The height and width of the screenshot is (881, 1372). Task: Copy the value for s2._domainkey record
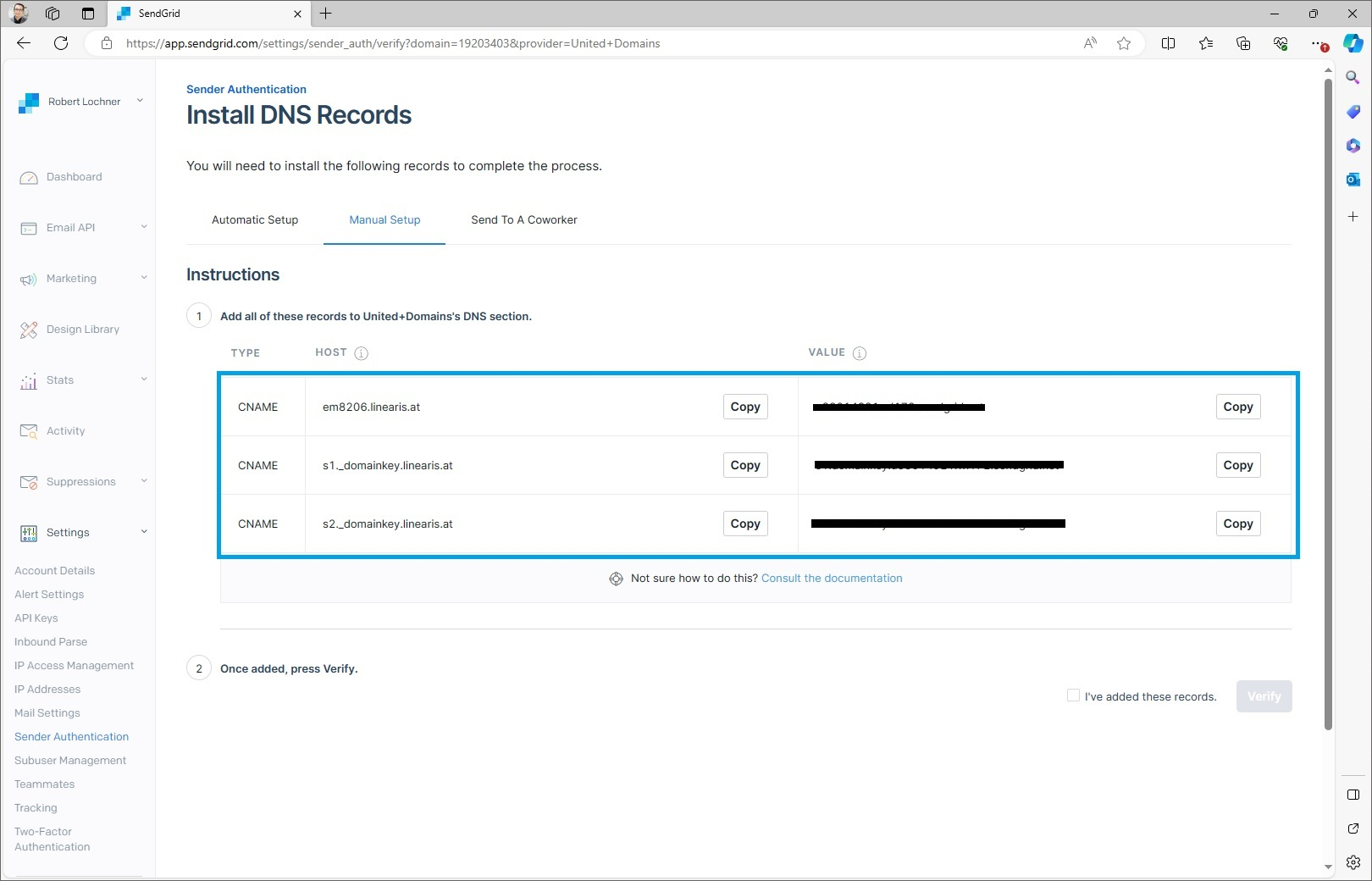[1238, 524]
